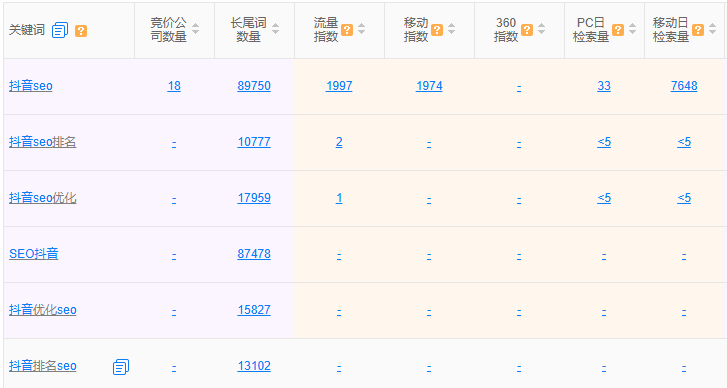Click the help icon next to 关键词 header
Viewport: 727px width, 388px height.
[81, 31]
